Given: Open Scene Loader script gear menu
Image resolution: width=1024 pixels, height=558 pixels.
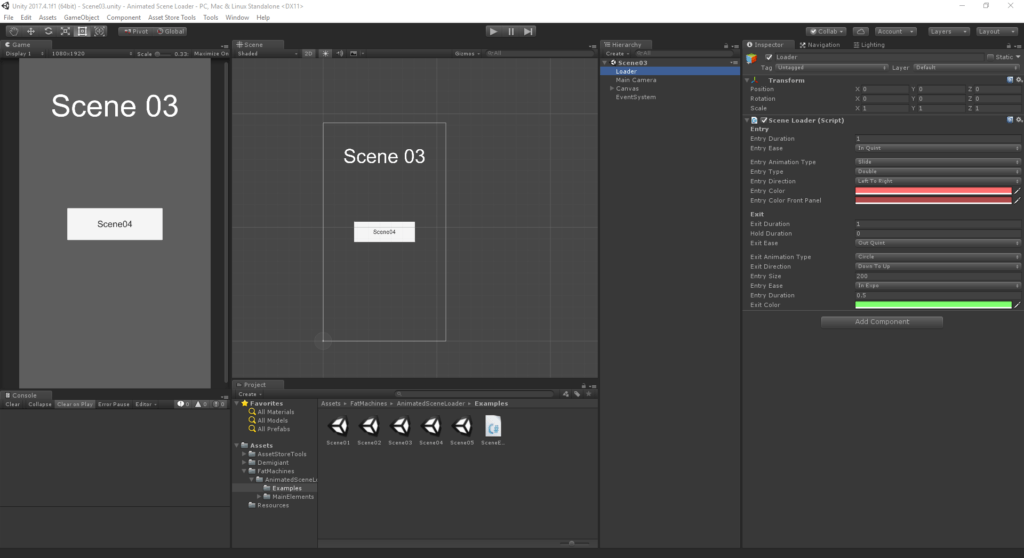Looking at the screenshot, I should 1019,120.
